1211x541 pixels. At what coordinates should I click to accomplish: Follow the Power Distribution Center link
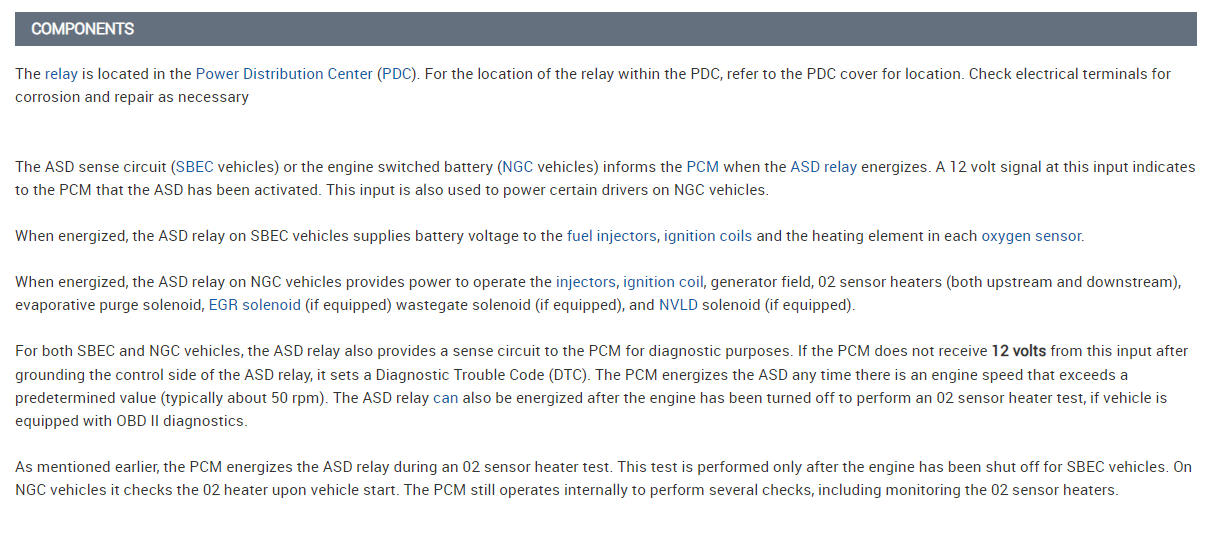(284, 74)
